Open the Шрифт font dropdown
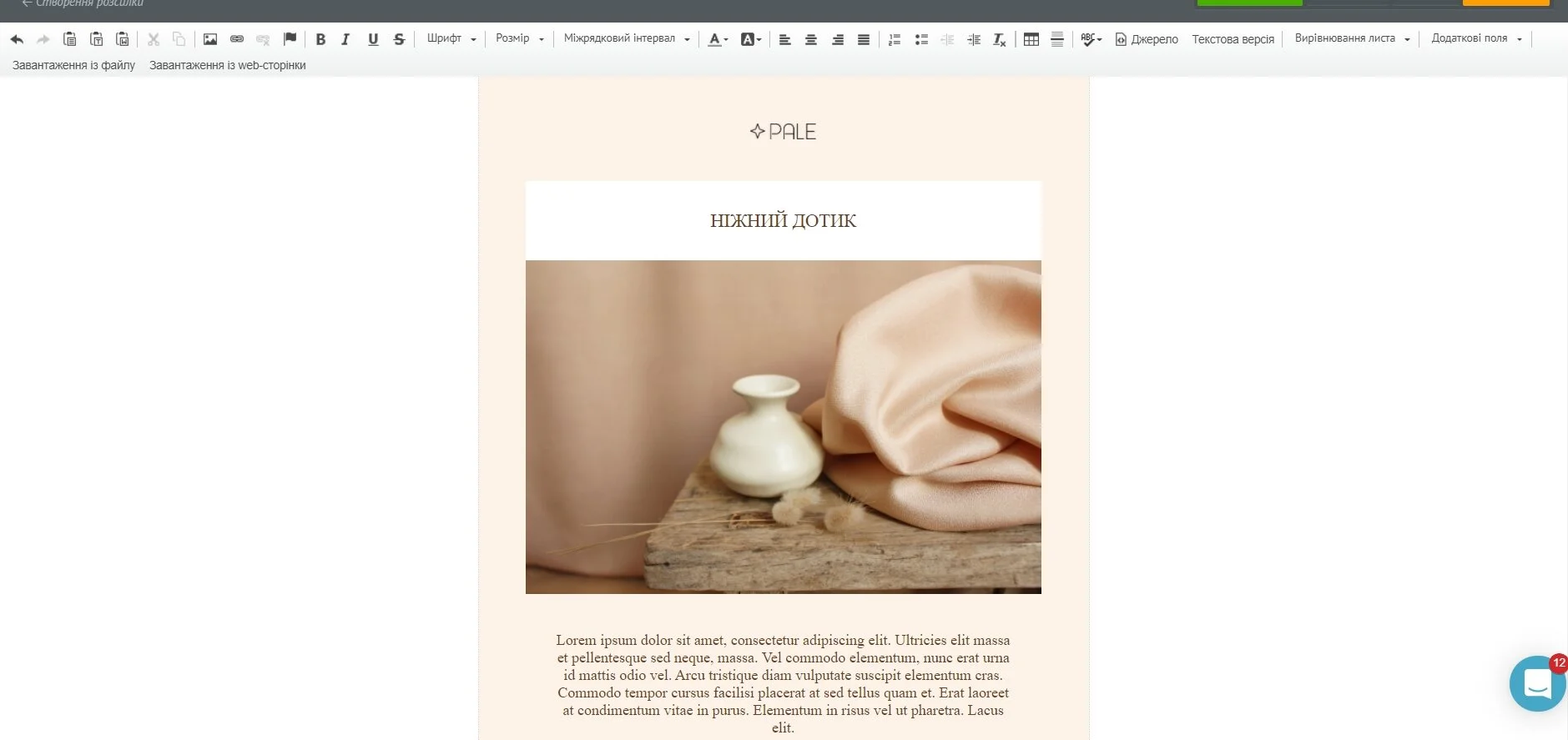Viewport: 1568px width, 740px height. click(x=451, y=38)
